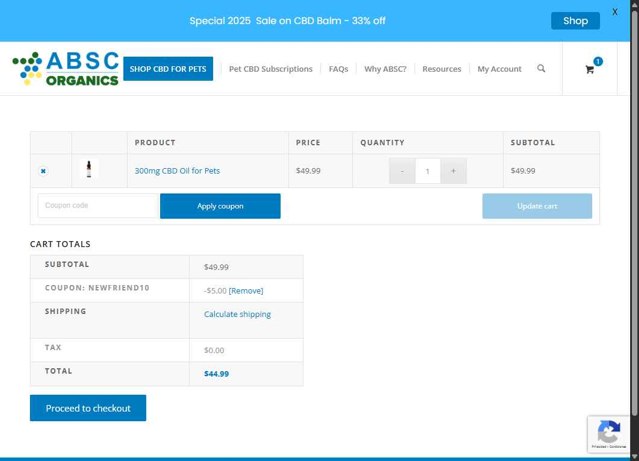Open the product bottle thumbnail

[x=89, y=169]
